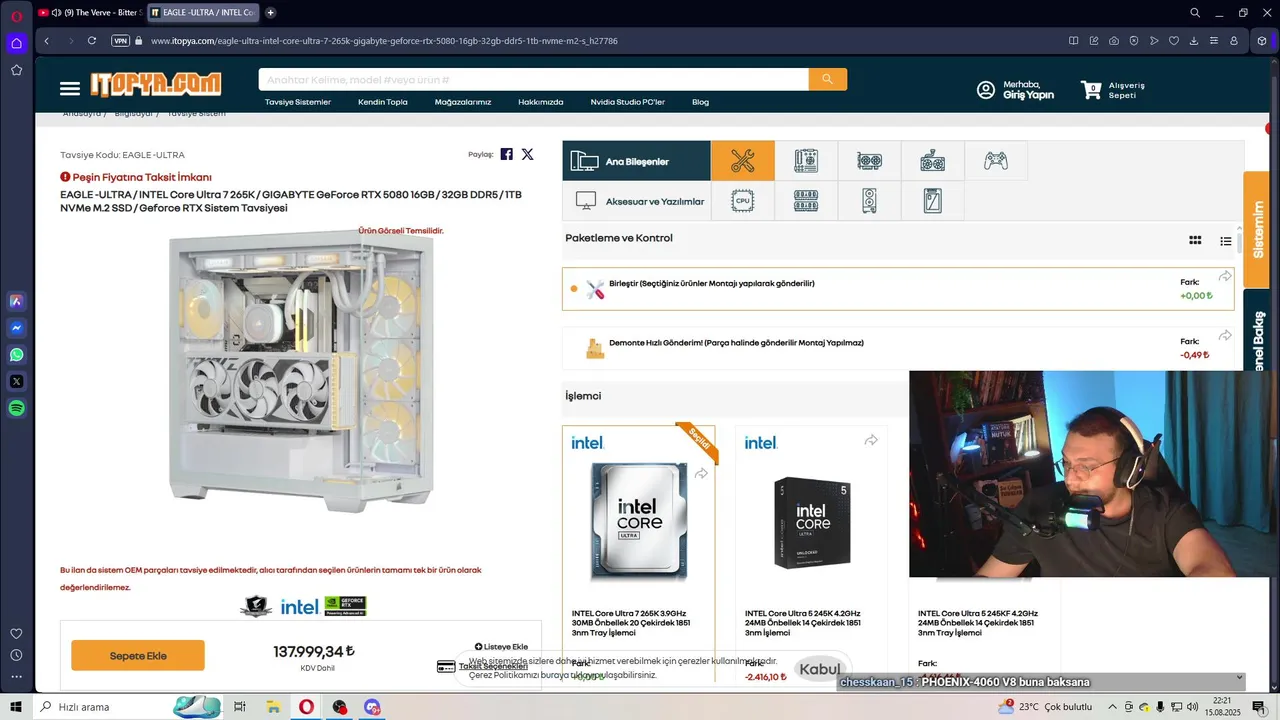Select the SSD storage category icon
The image size is (1280, 720).
coord(932,200)
